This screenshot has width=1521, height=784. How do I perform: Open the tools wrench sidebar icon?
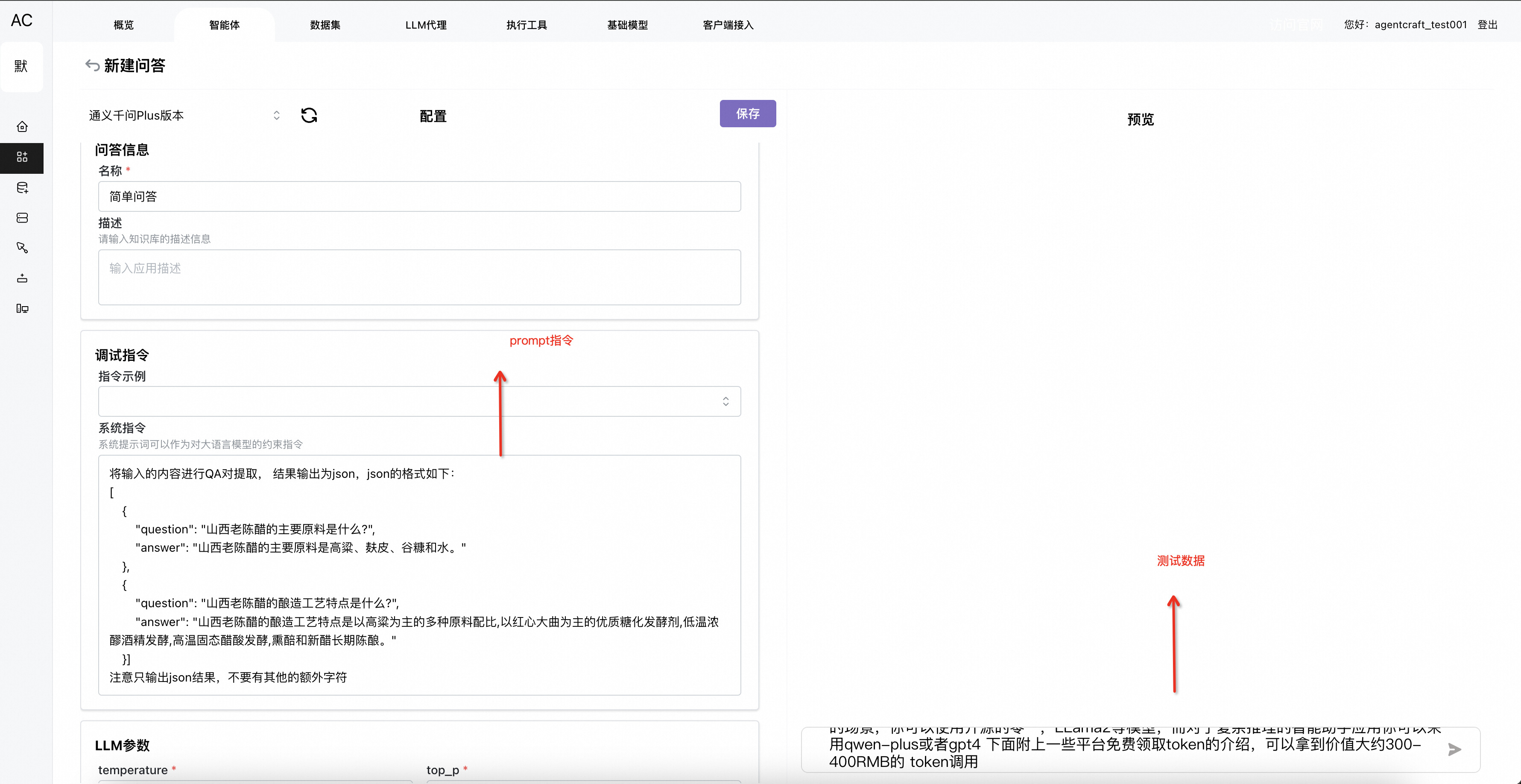tap(22, 248)
